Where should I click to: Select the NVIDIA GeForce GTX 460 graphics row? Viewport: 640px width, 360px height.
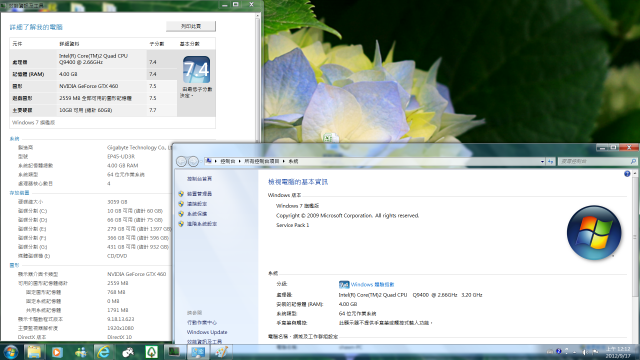coord(93,86)
